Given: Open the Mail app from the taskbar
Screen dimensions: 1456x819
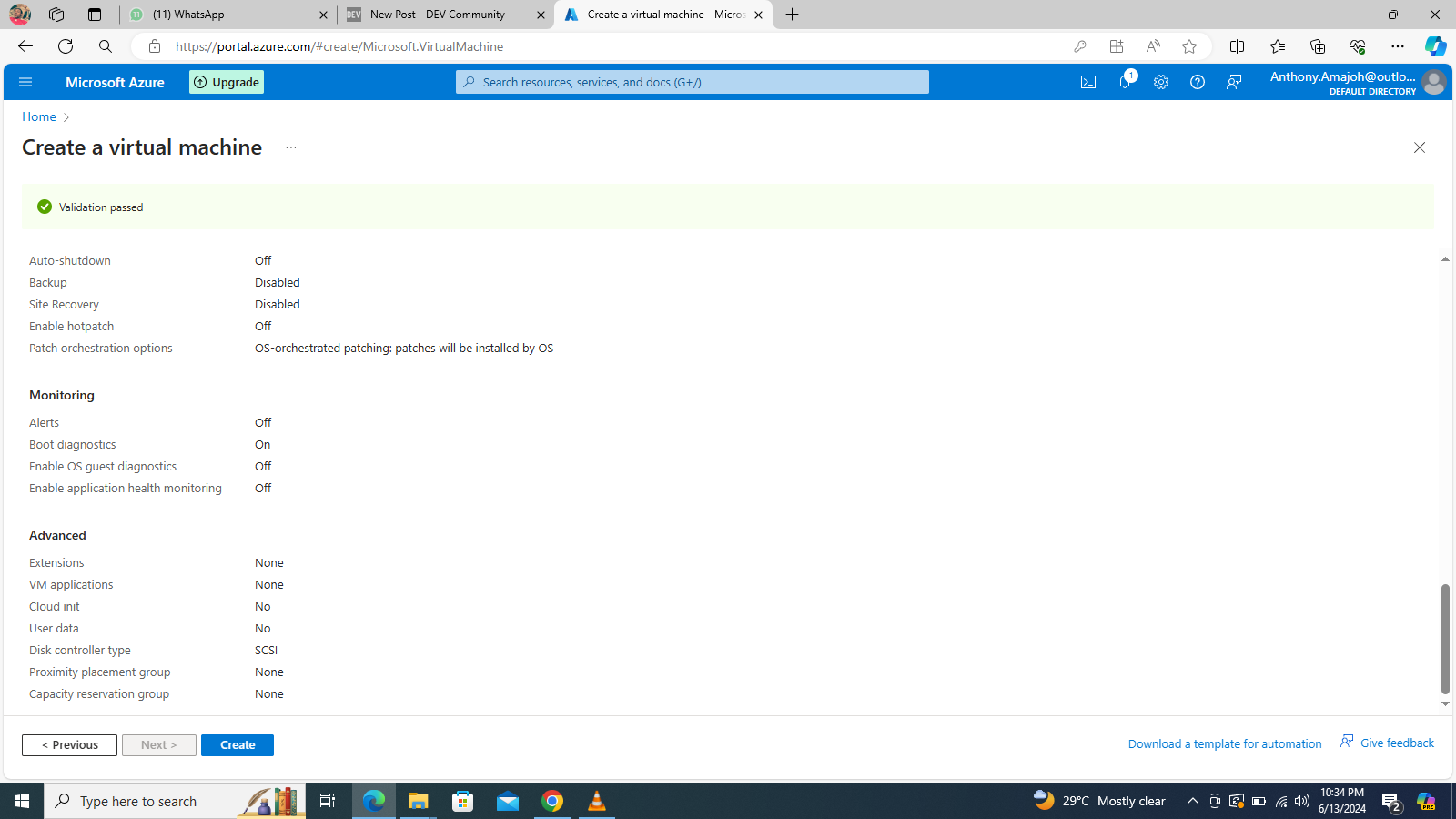Looking at the screenshot, I should coord(508,801).
